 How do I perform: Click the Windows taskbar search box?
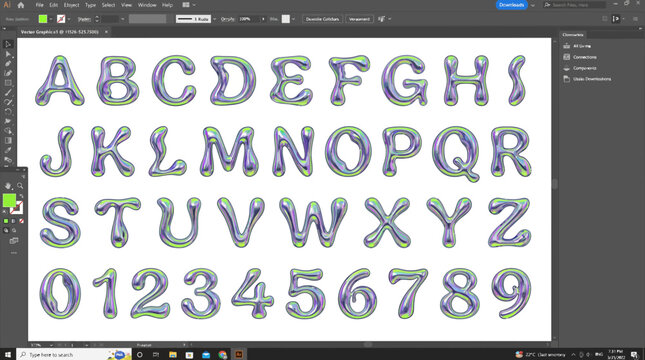pos(74,354)
